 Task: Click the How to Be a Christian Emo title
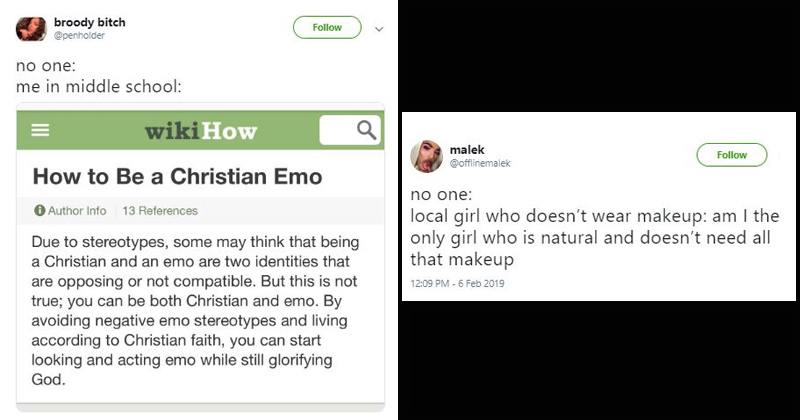(178, 177)
